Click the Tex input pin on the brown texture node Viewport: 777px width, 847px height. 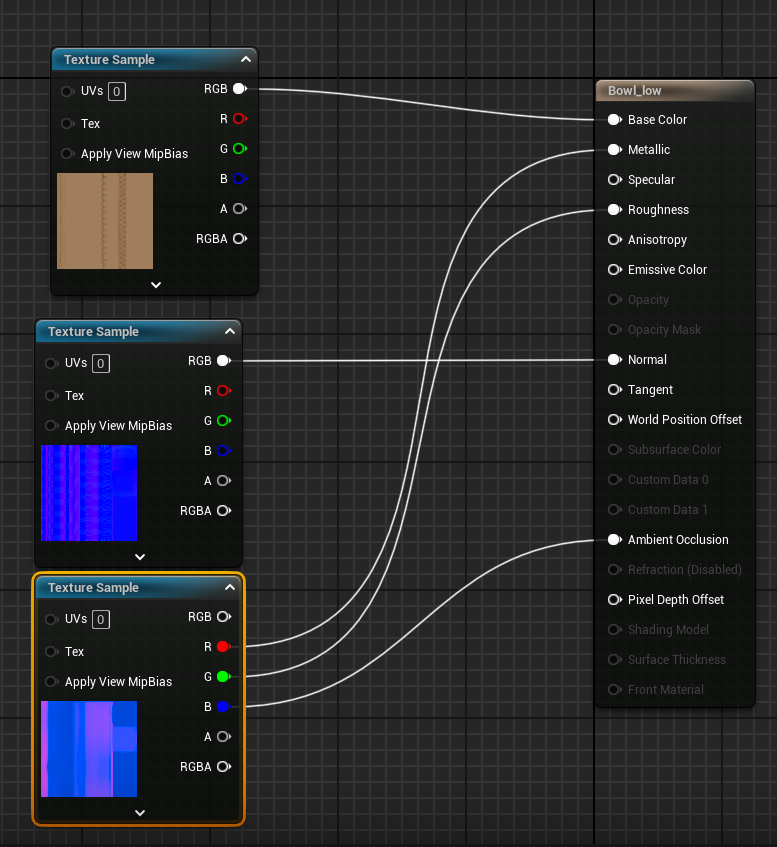(x=68, y=124)
